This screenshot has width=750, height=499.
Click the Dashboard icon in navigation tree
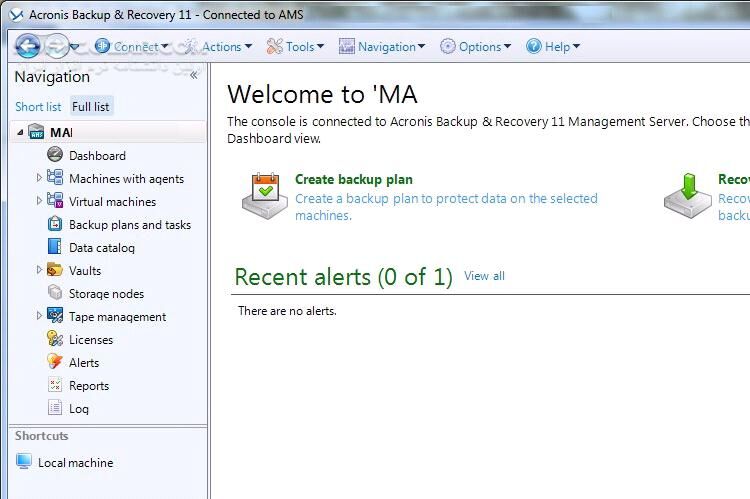(55, 155)
